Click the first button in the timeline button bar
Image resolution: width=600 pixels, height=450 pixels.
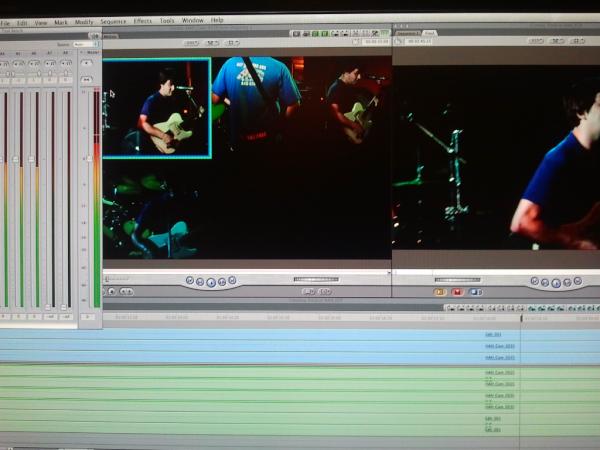[450, 308]
